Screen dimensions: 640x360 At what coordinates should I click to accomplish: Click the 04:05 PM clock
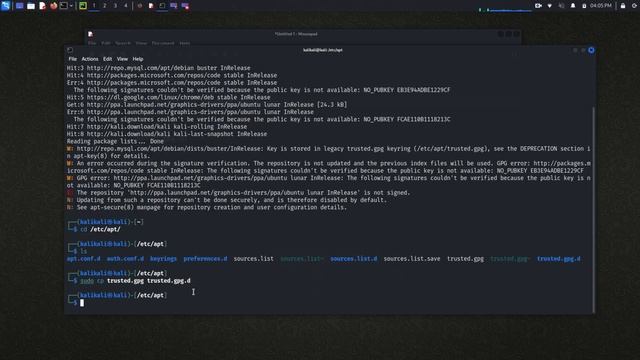[x=600, y=6]
